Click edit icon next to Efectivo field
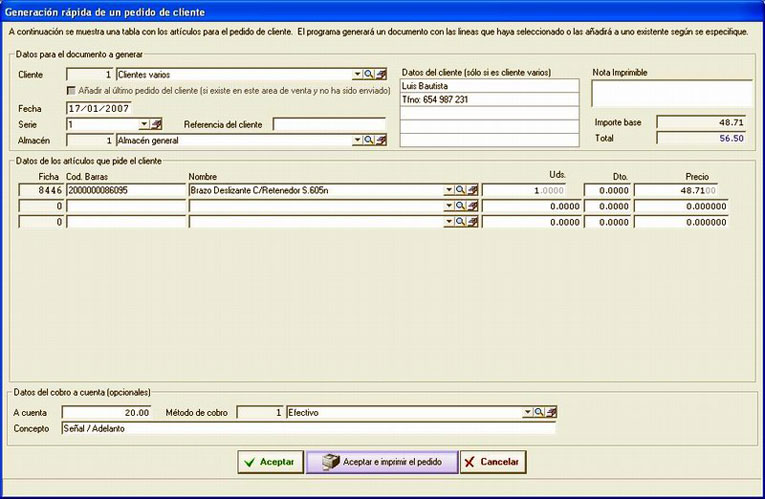Viewport: 765px width, 499px height. 551,412
